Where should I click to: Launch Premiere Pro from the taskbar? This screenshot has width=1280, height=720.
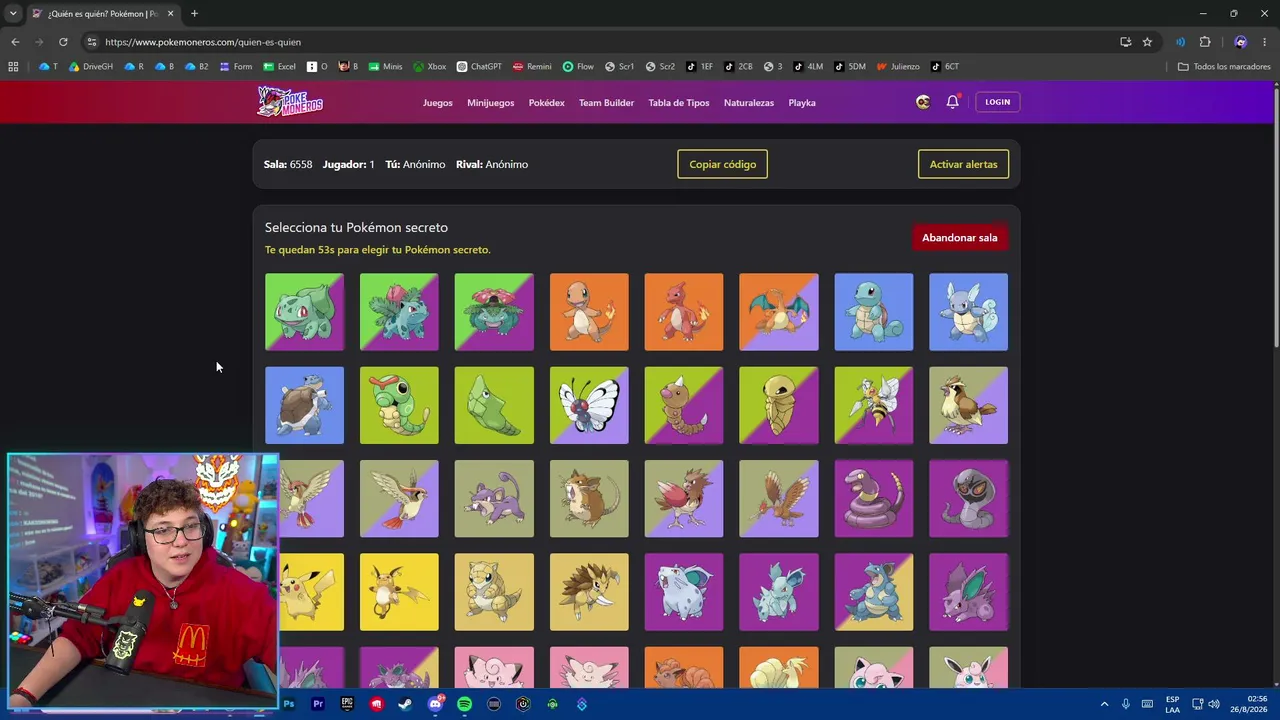click(318, 704)
